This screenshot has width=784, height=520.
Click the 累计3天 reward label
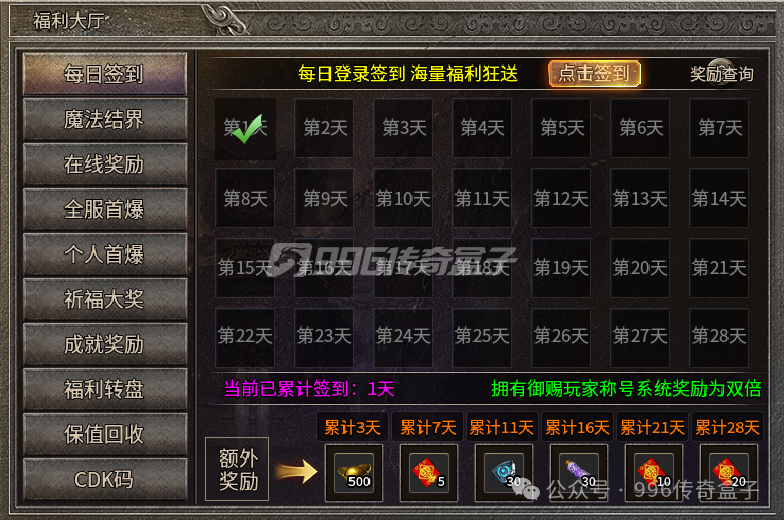(352, 428)
